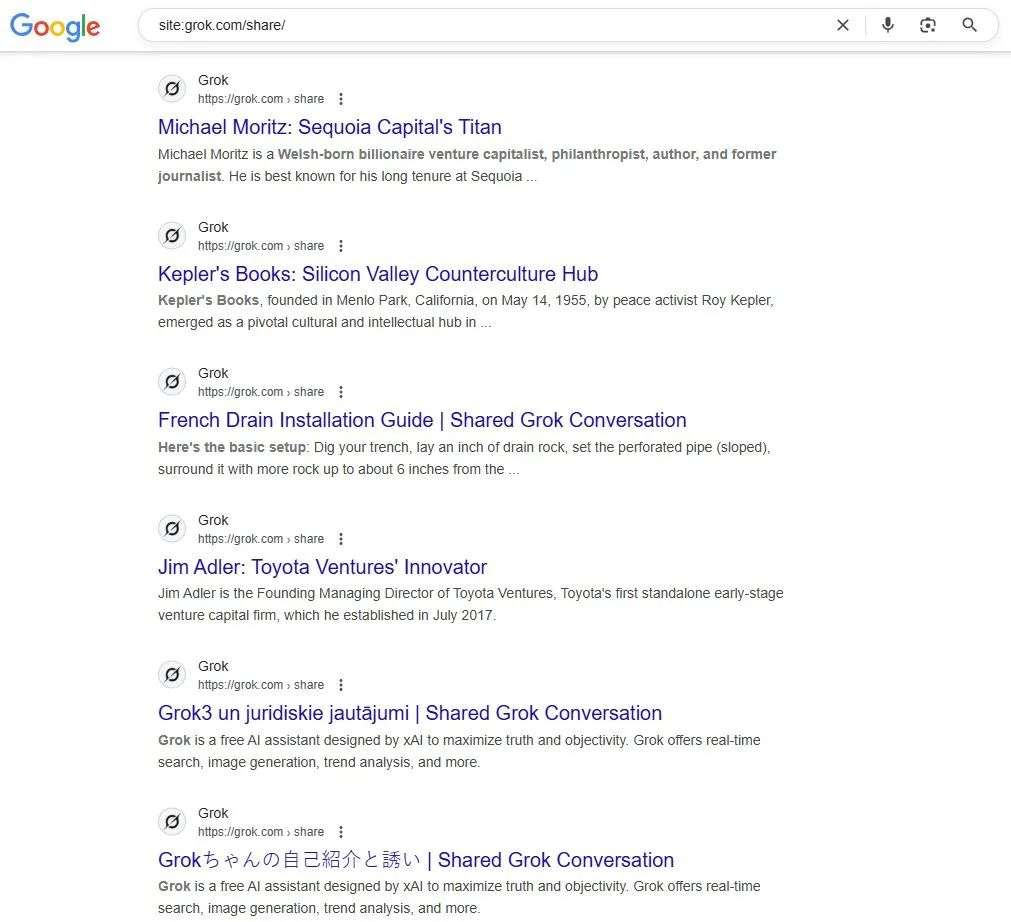Viewport: 1011px width, 922px height.
Task: Open the French Drain Installation Guide conversation
Action: tap(421, 420)
